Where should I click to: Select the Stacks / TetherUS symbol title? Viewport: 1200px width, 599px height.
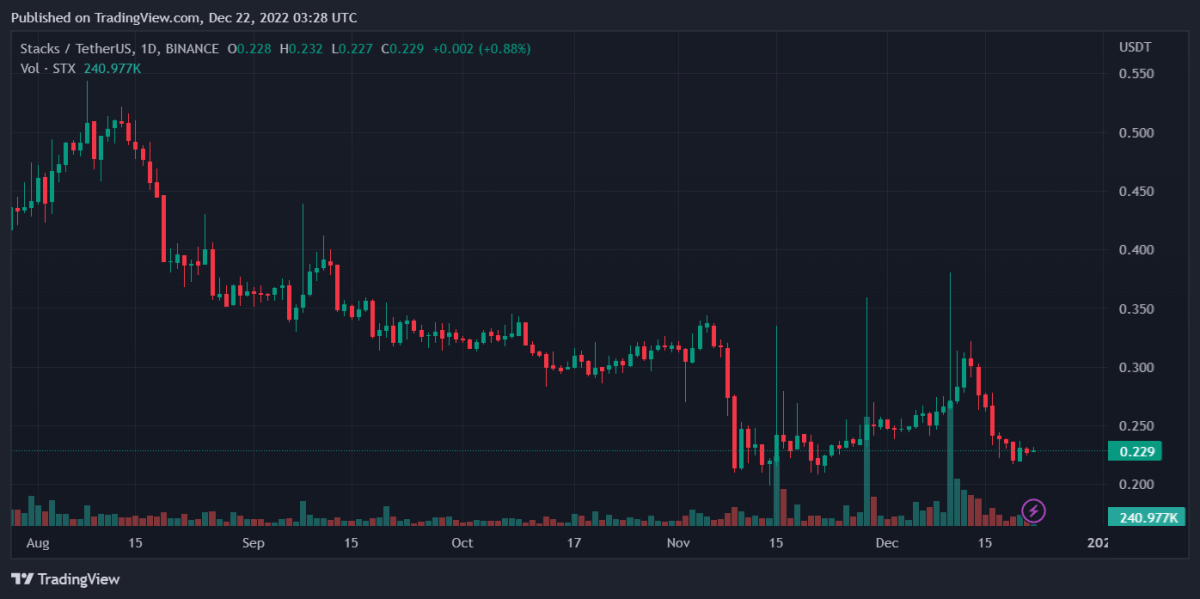(x=77, y=48)
